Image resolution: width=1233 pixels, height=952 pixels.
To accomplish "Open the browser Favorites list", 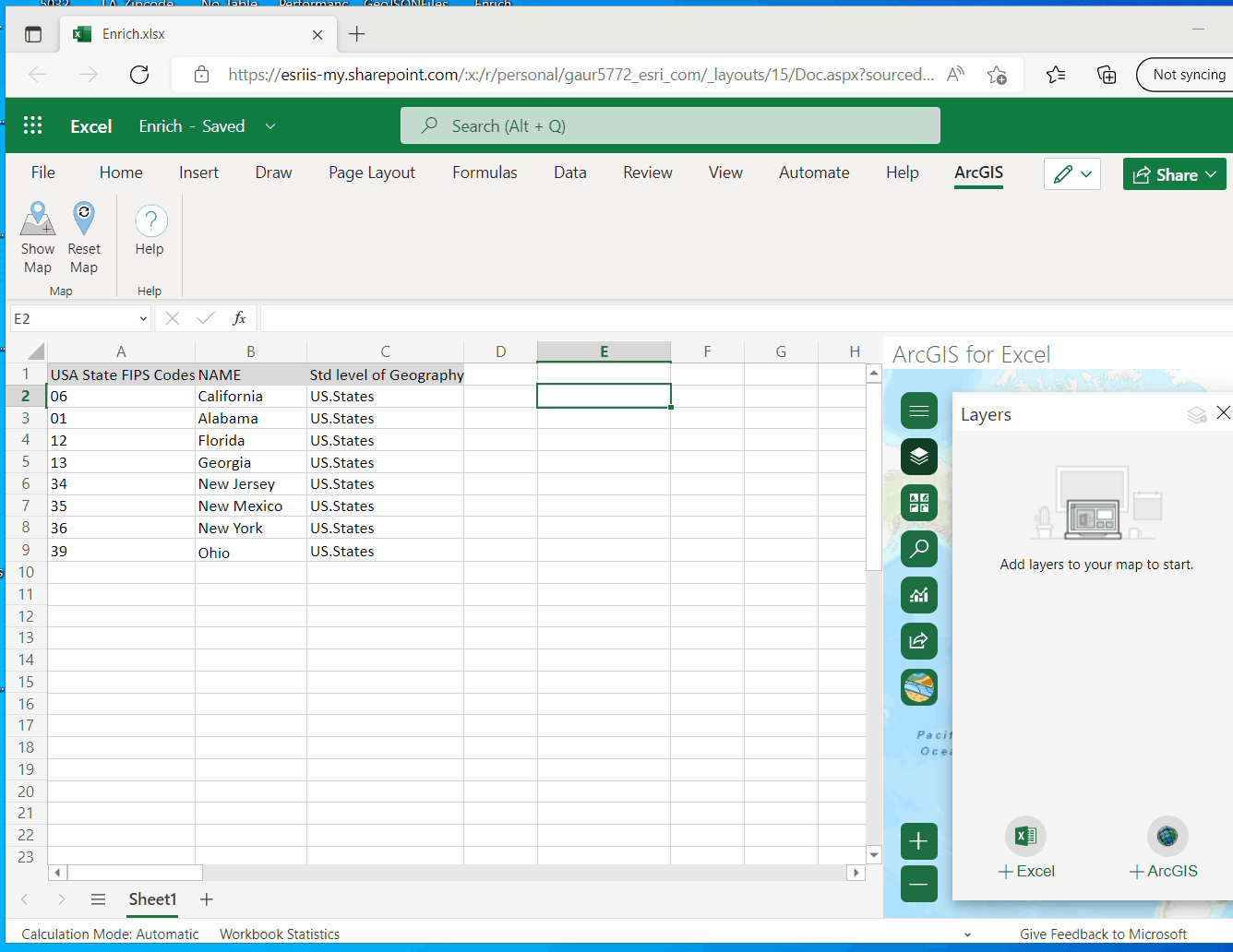I will (x=1056, y=75).
